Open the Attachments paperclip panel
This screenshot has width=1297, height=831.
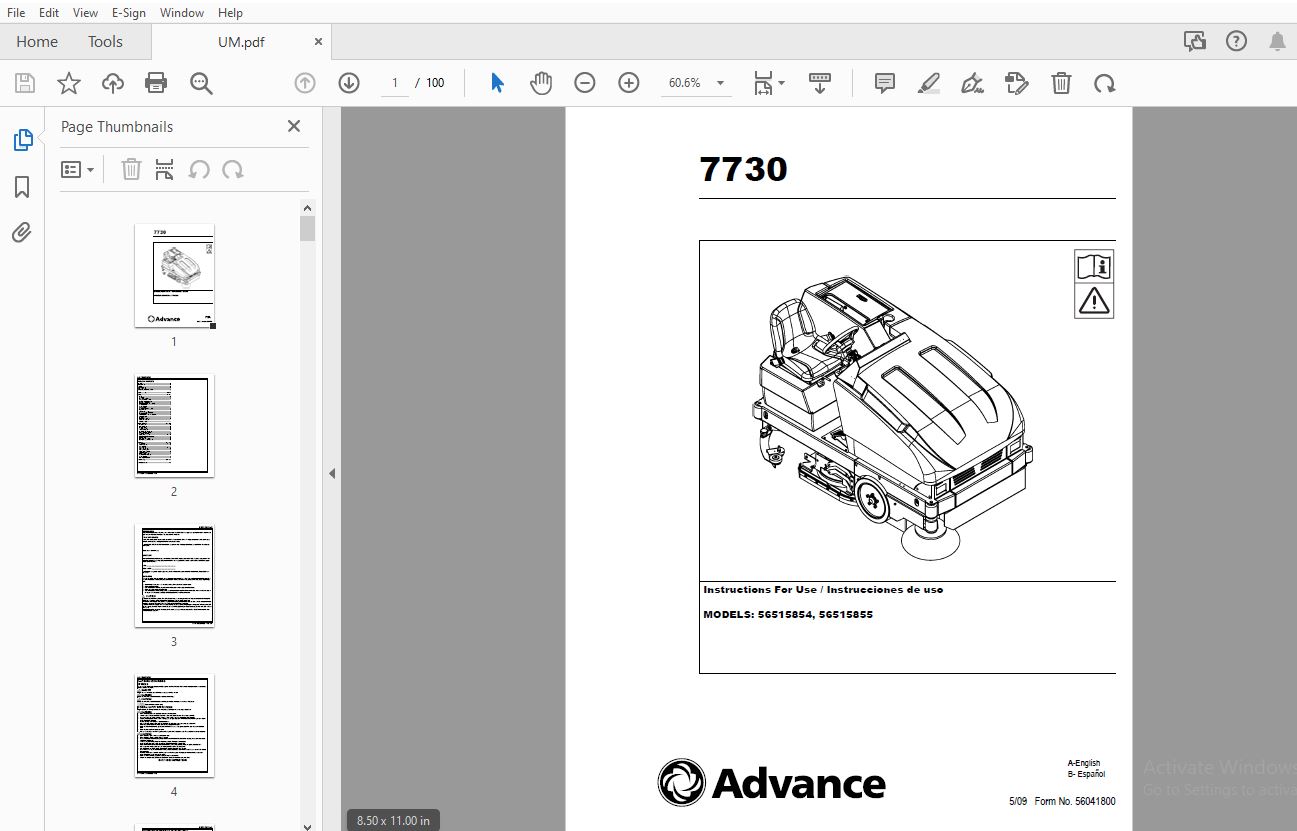pyautogui.click(x=22, y=233)
